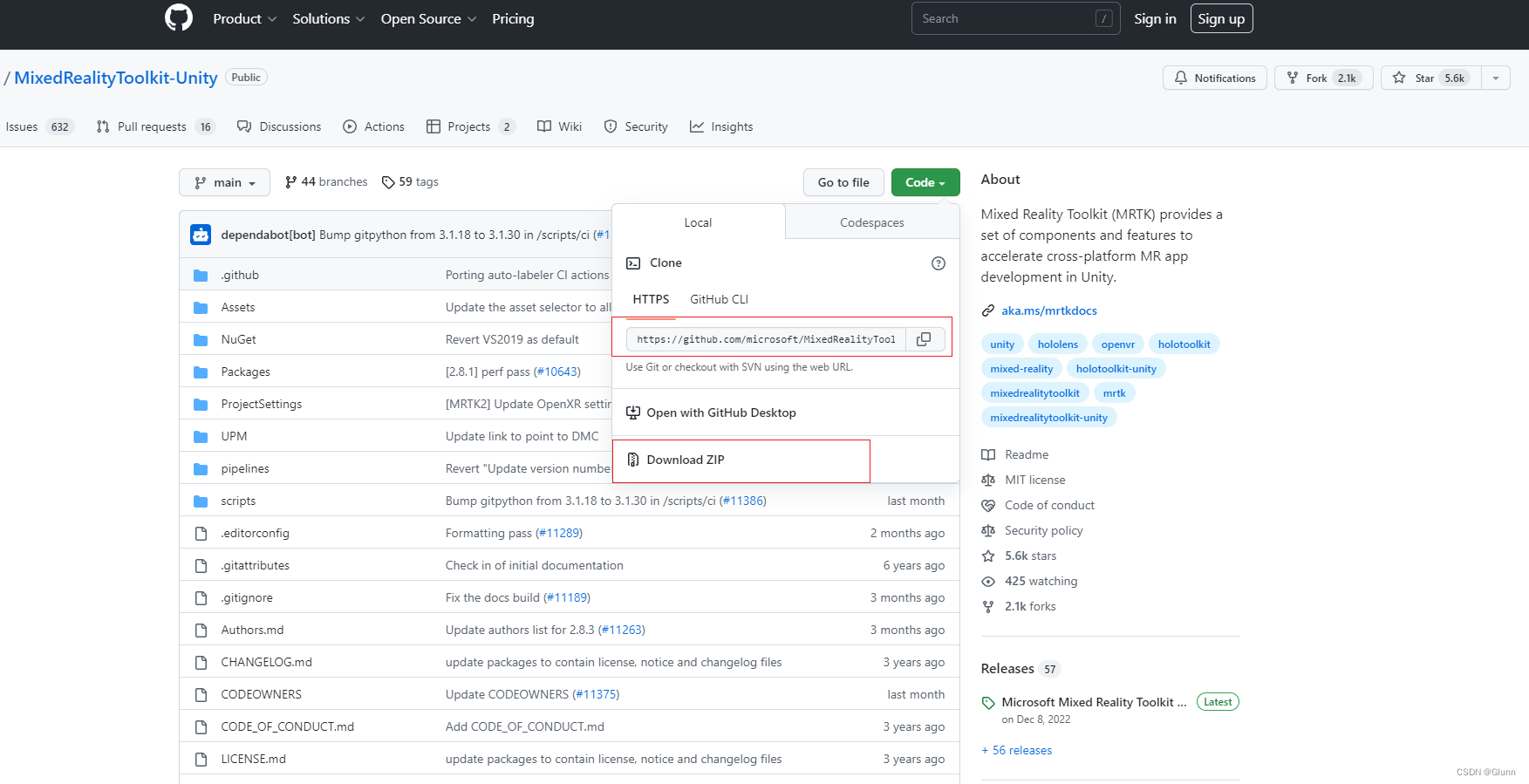Click the Download ZIP archive icon
Image resolution: width=1529 pixels, height=784 pixels.
pyautogui.click(x=633, y=460)
